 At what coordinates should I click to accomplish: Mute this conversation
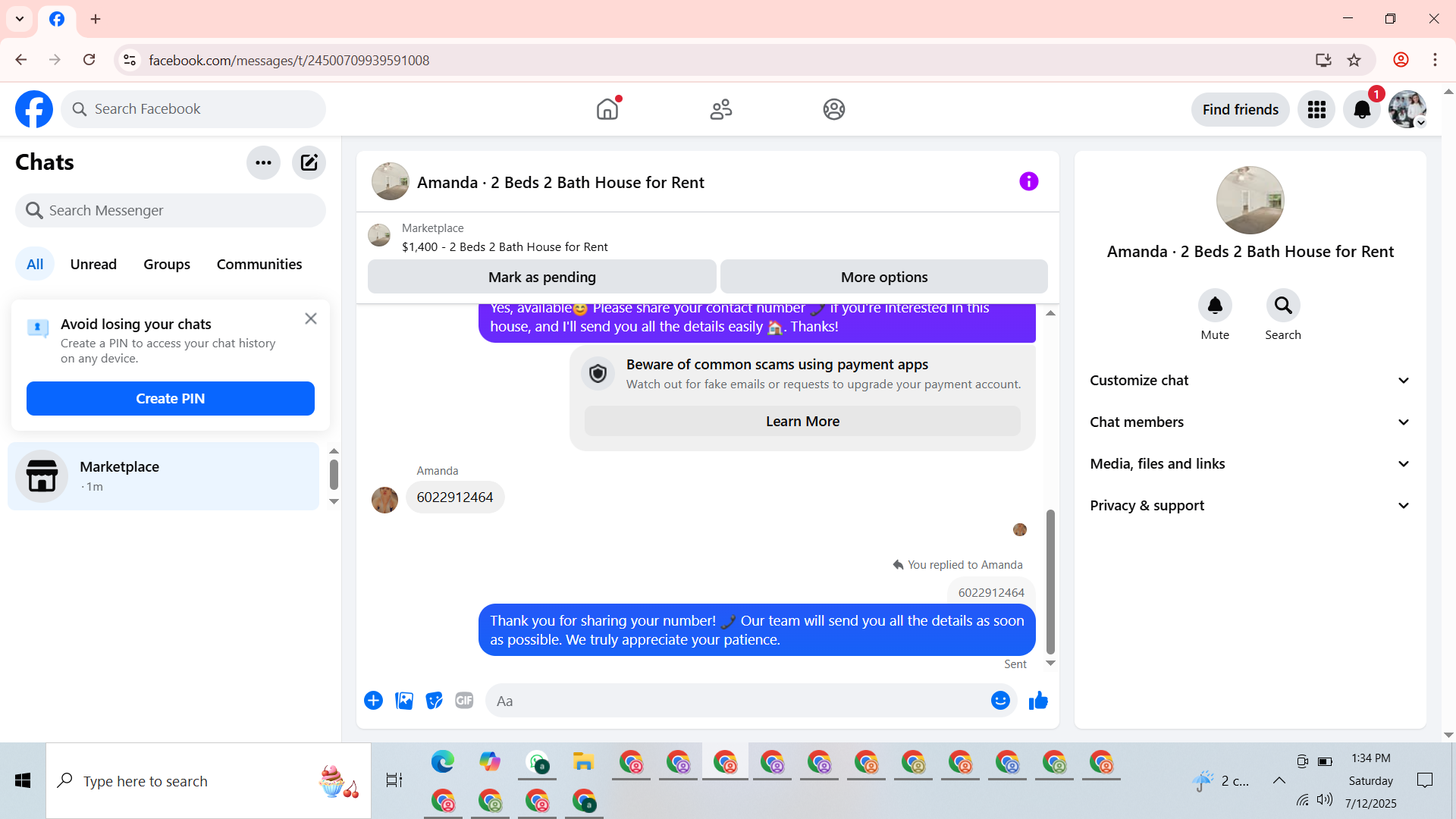click(1214, 306)
